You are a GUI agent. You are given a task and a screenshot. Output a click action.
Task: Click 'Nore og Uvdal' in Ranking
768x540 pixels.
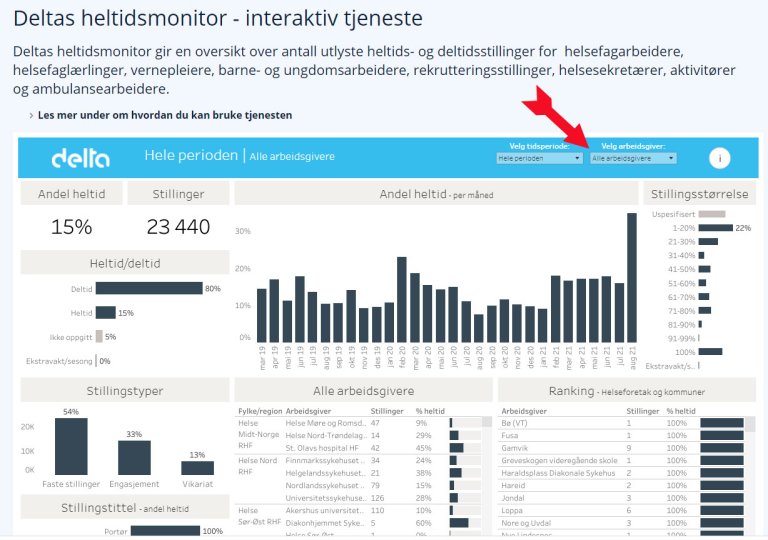(526, 523)
